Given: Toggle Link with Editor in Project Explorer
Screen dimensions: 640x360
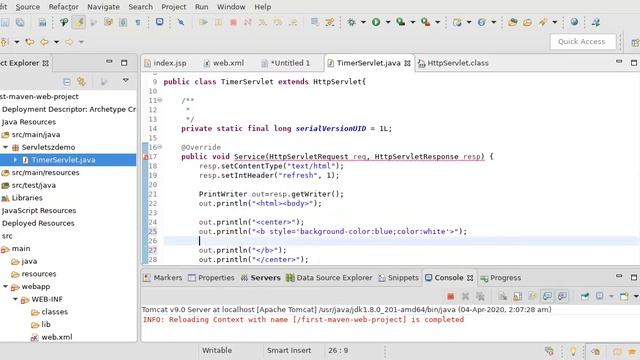Looking at the screenshot, I should (81, 82).
